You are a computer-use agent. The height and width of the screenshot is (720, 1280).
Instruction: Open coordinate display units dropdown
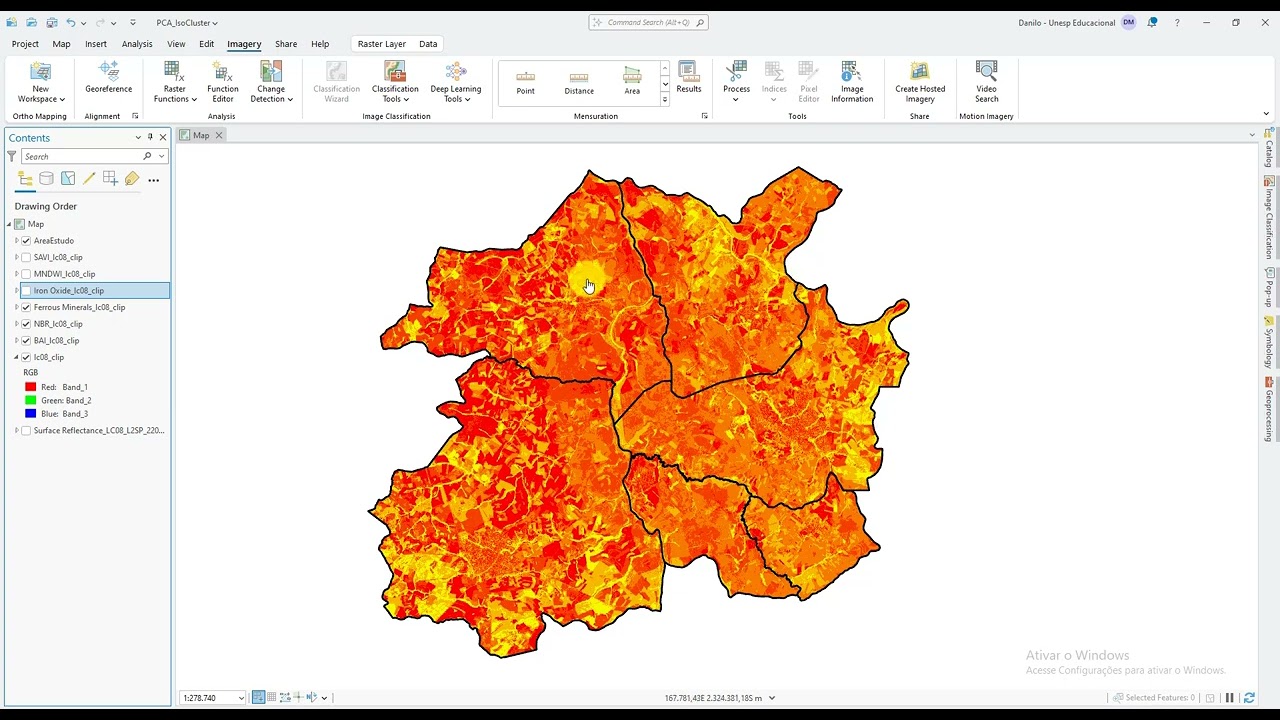click(771, 698)
